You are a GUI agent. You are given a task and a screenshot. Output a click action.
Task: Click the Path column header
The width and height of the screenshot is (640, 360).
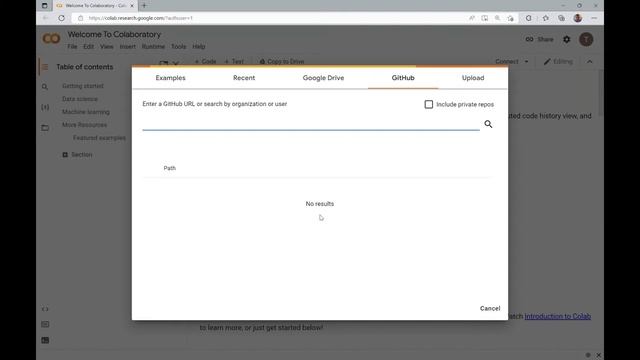coord(169,168)
